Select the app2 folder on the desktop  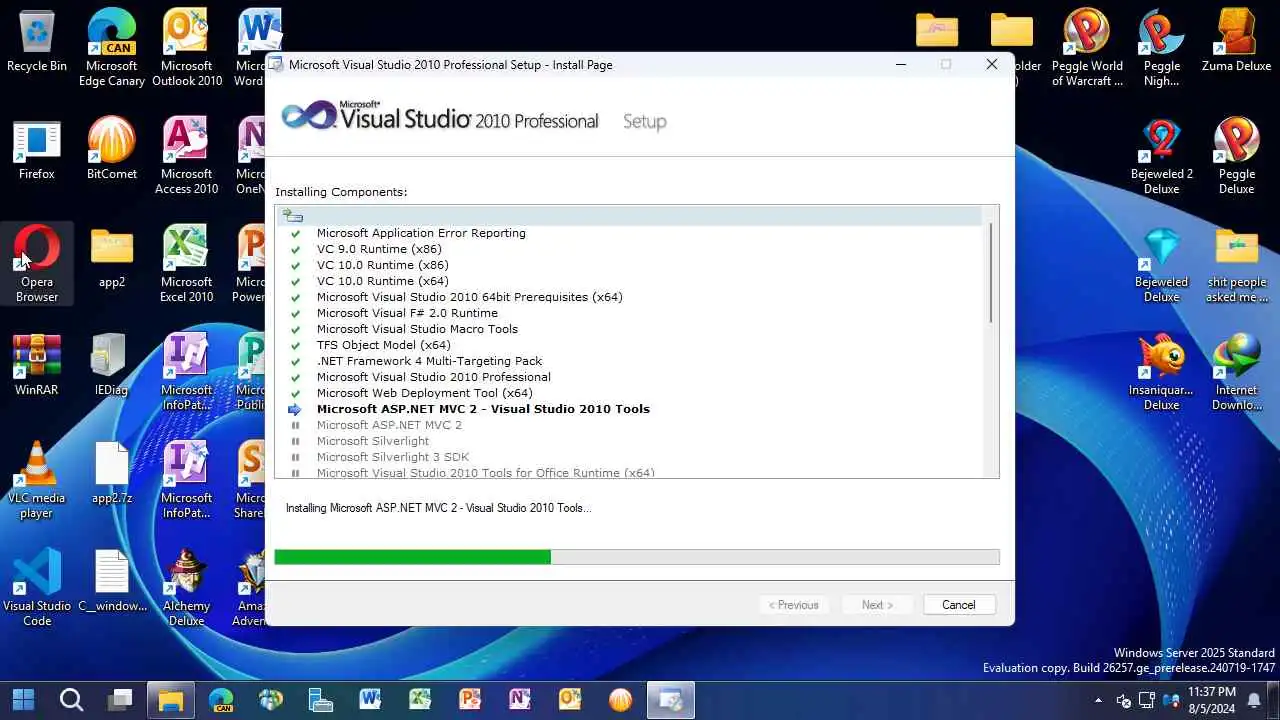click(112, 258)
